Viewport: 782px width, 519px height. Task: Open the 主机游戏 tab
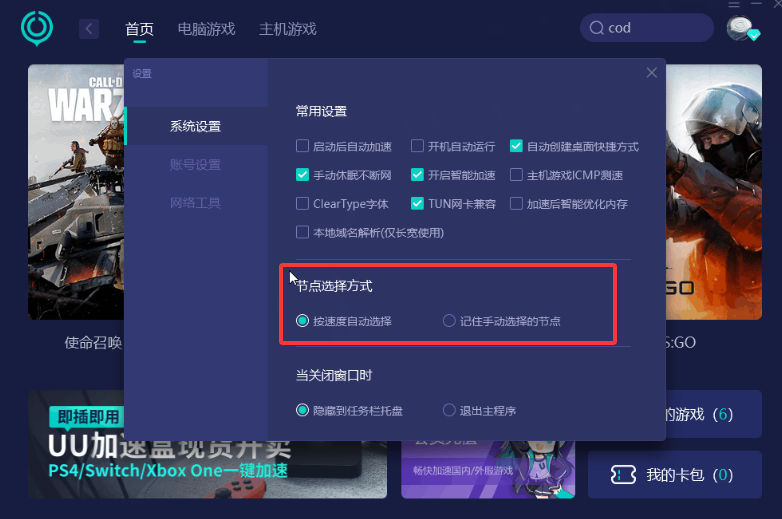pos(288,29)
